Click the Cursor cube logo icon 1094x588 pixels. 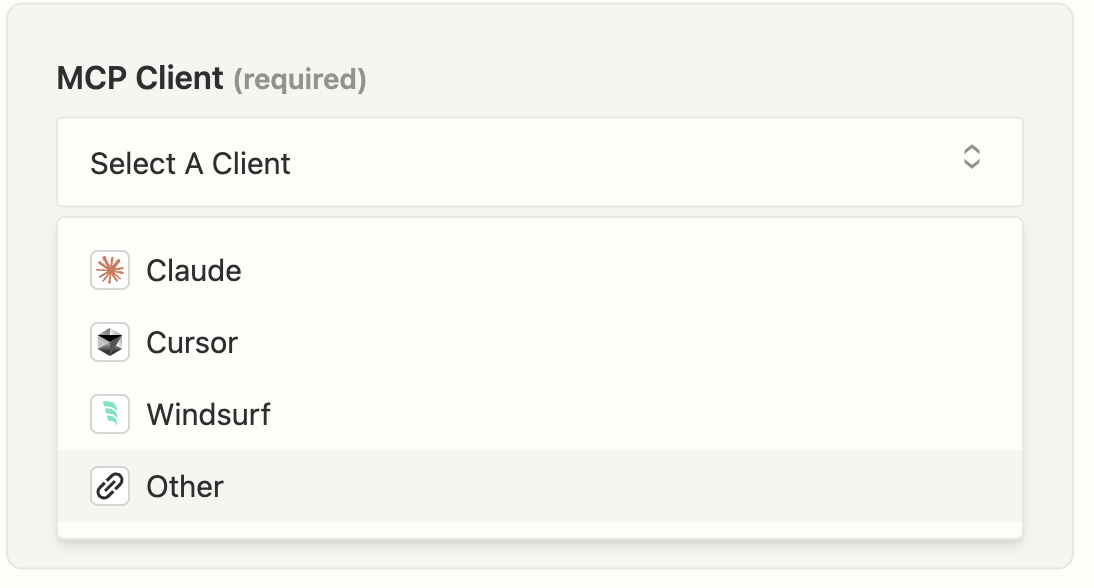pyautogui.click(x=110, y=342)
